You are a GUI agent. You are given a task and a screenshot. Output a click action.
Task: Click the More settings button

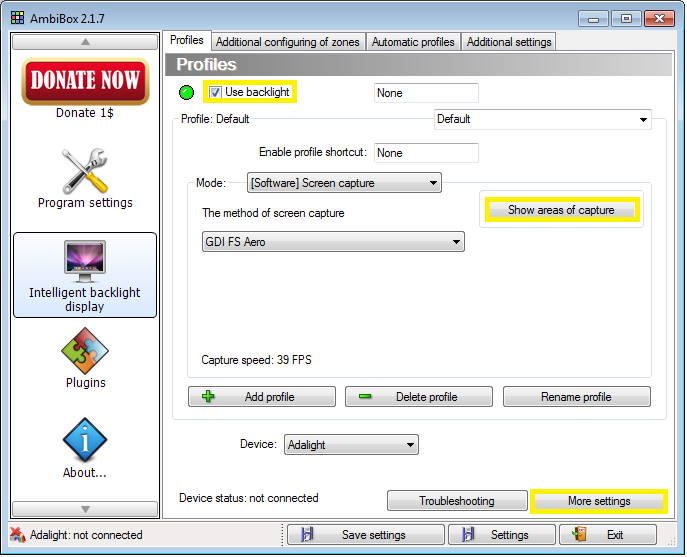[x=599, y=501]
